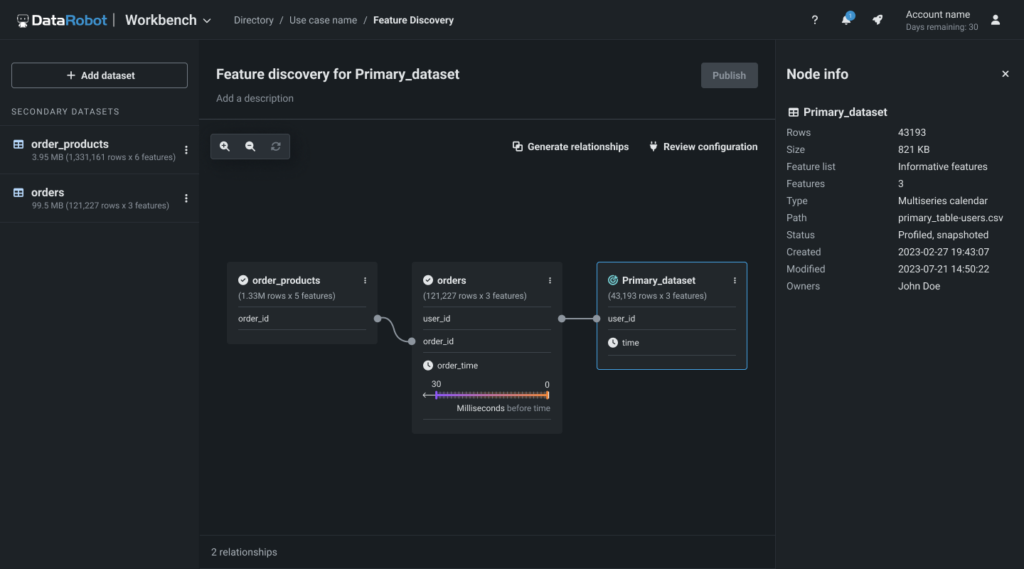1024x569 pixels.
Task: Select orders in secondary datasets list
Action: click(x=99, y=198)
